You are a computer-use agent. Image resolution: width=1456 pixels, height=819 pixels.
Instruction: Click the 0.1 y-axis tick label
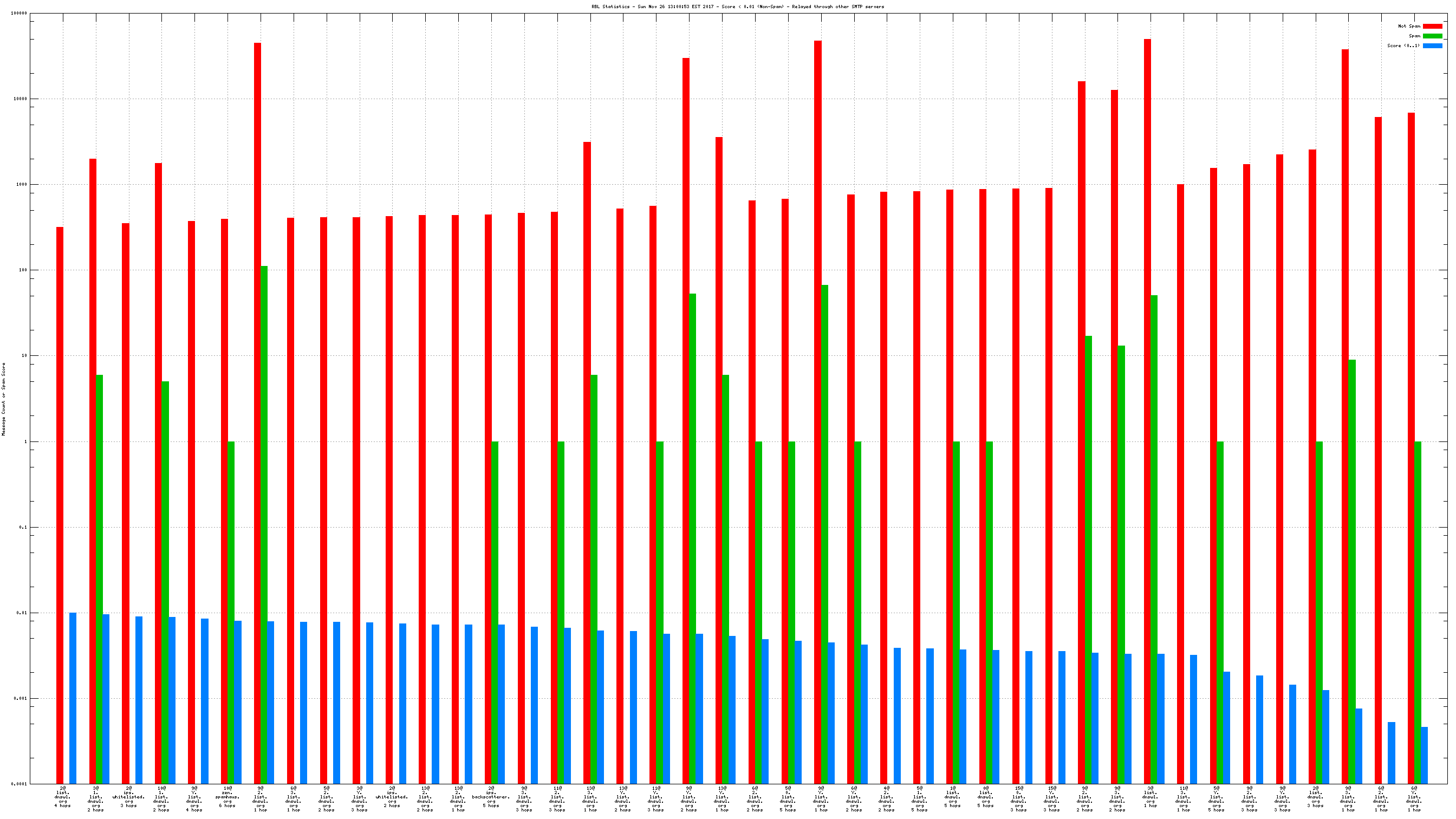pyautogui.click(x=23, y=528)
